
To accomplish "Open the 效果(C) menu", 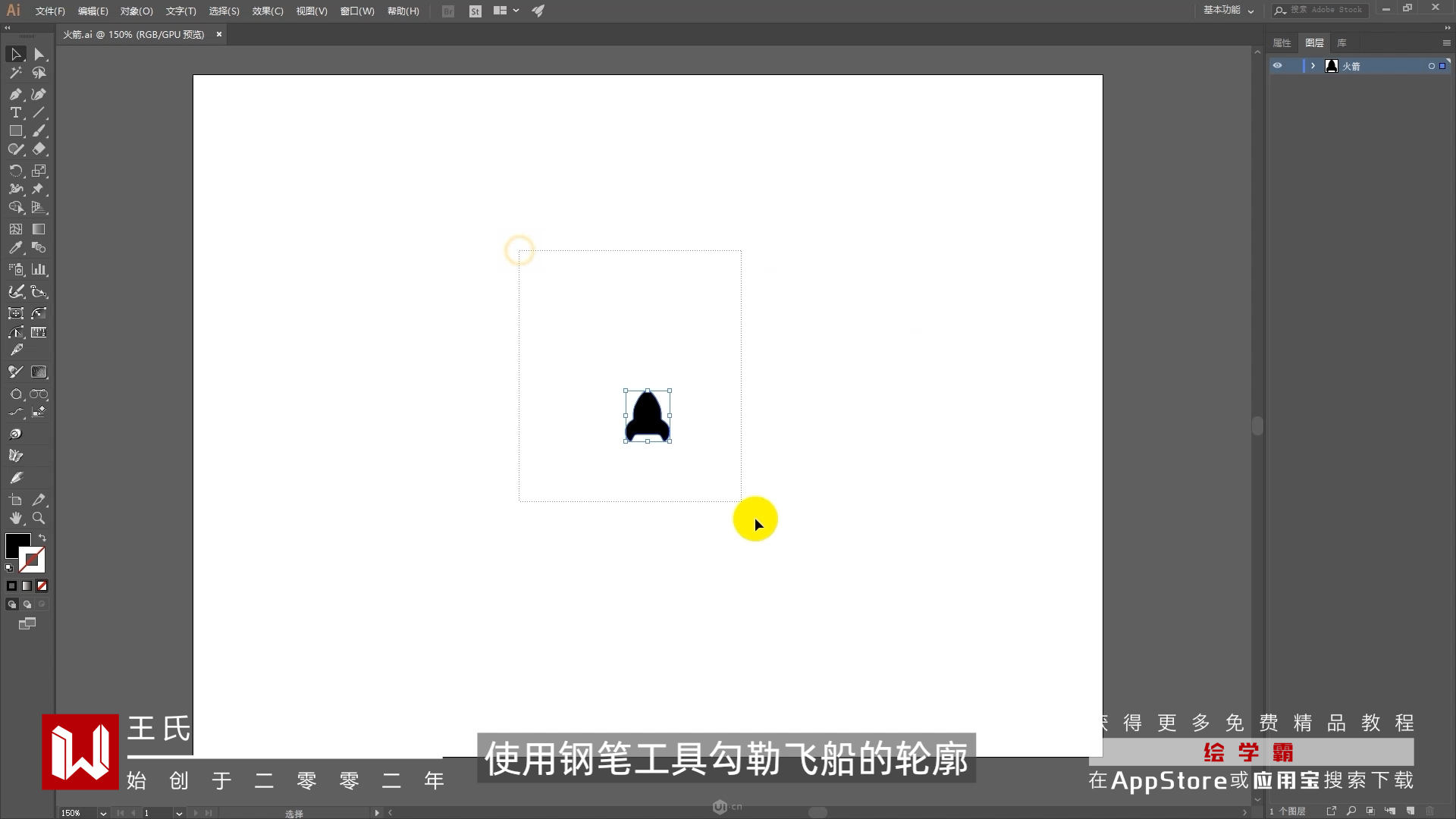I will point(267,11).
